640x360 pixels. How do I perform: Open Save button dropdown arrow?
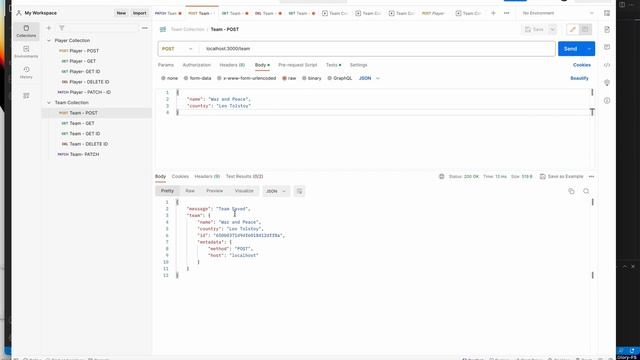click(x=552, y=29)
